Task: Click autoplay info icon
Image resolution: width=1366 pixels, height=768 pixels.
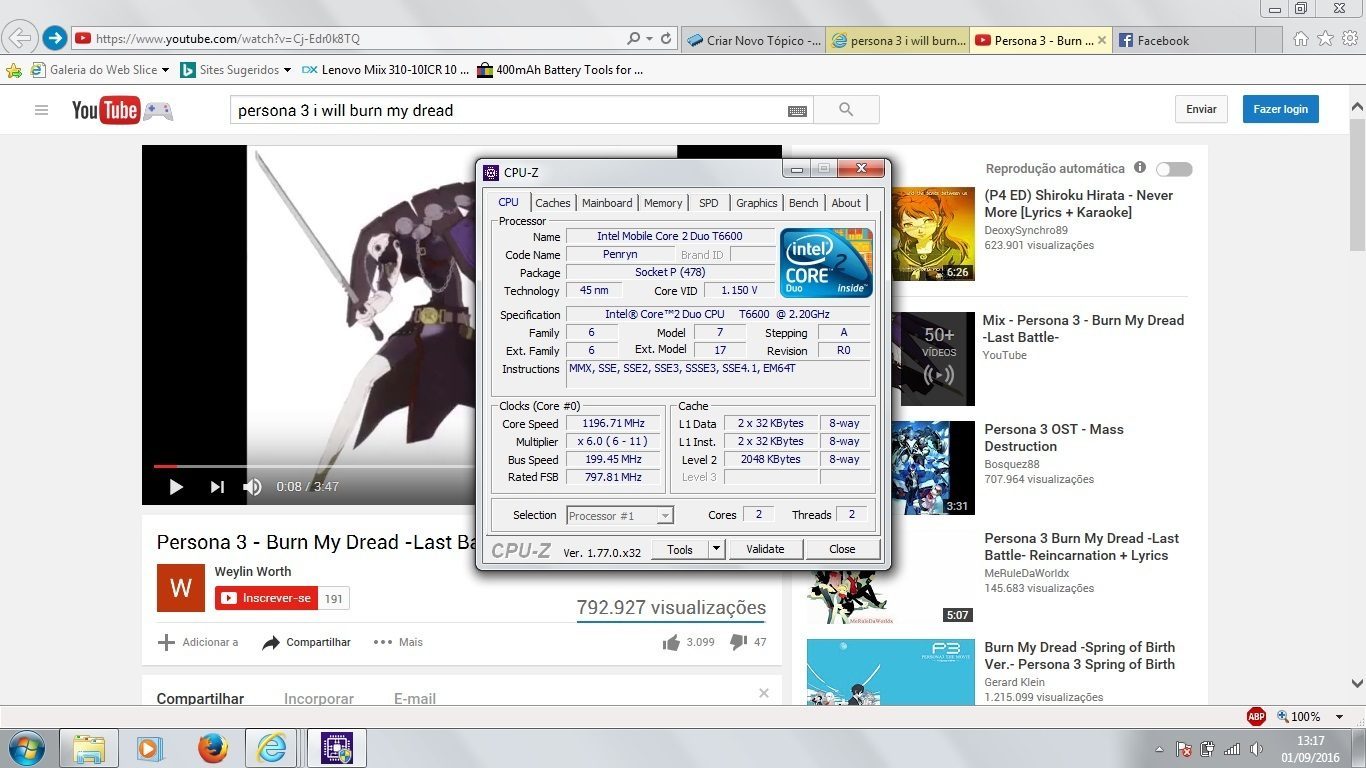Action: click(x=1140, y=168)
